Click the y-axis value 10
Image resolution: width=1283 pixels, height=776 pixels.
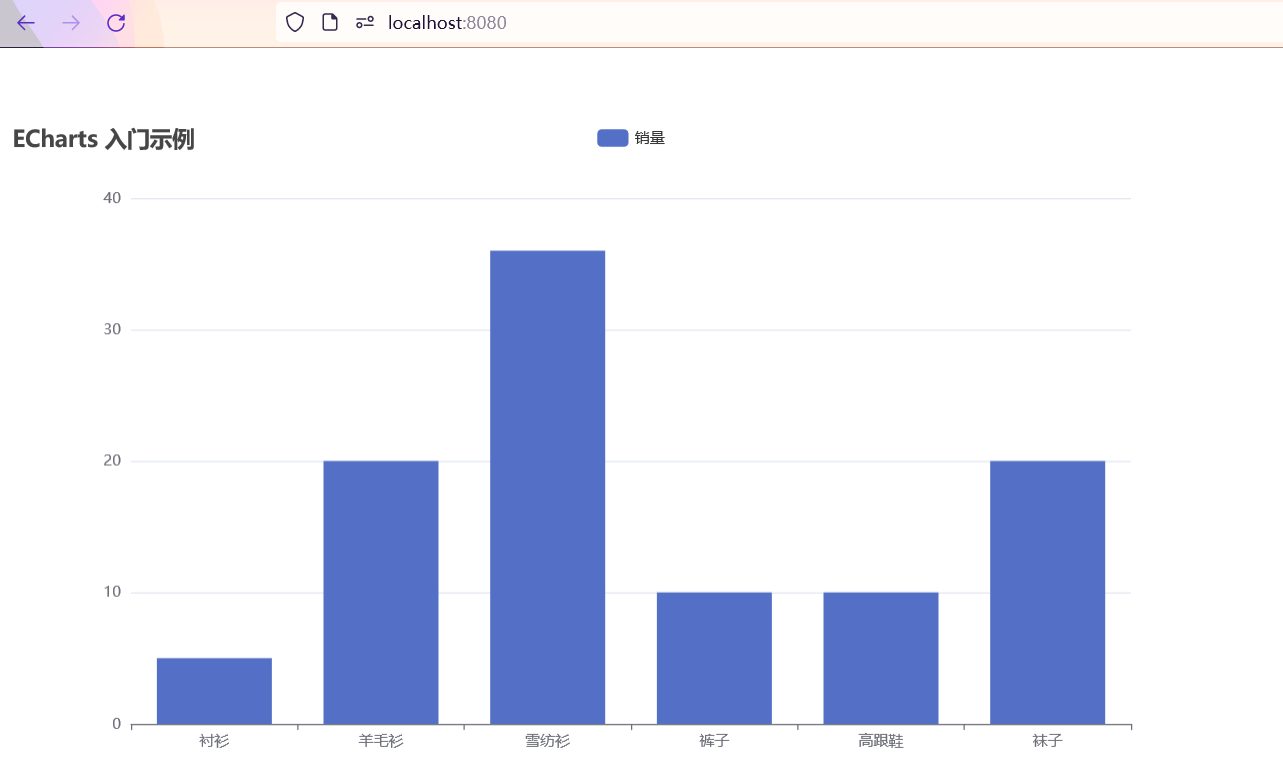pos(112,592)
